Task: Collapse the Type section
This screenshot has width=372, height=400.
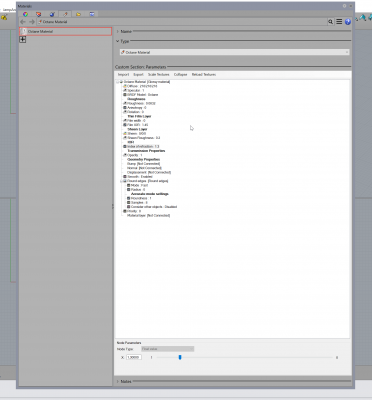Action: pos(118,41)
